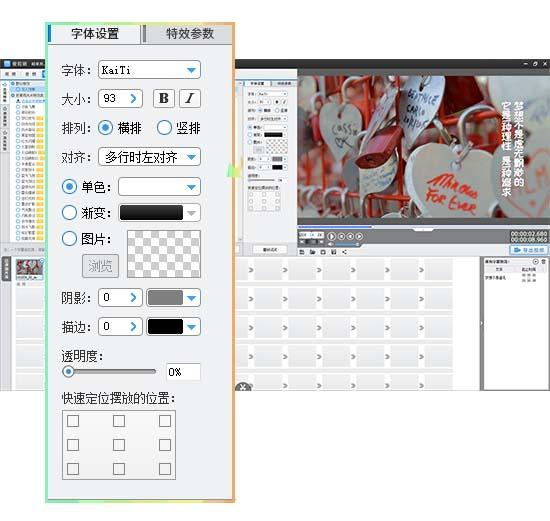Screen dimensions: 550x521
Task: Switch to the 字体设置 tab
Action: 95,34
